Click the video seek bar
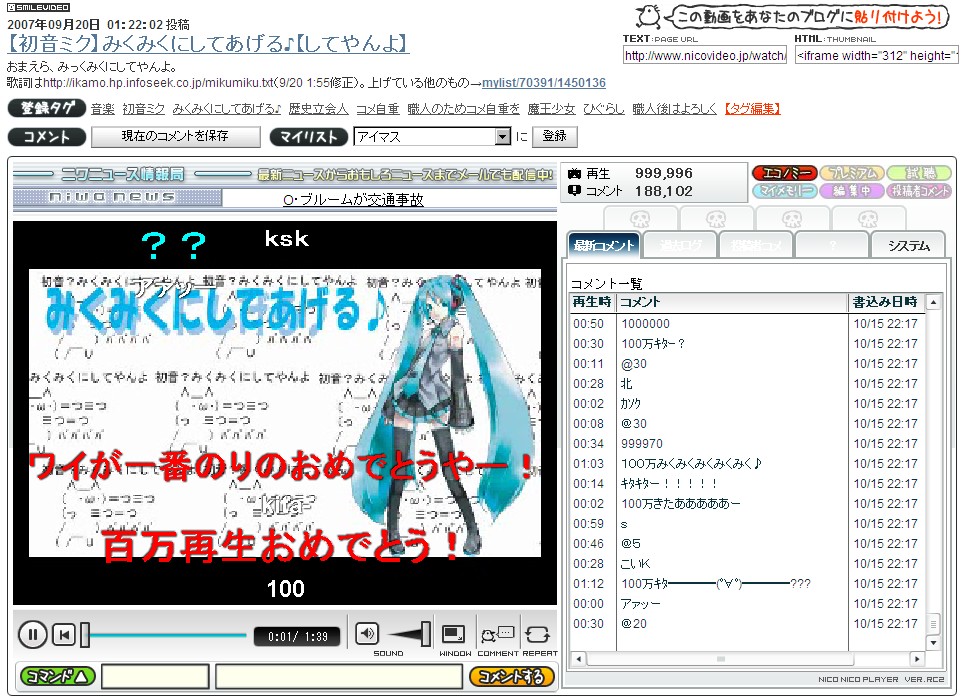Viewport: 970px width, 700px height. click(164, 635)
